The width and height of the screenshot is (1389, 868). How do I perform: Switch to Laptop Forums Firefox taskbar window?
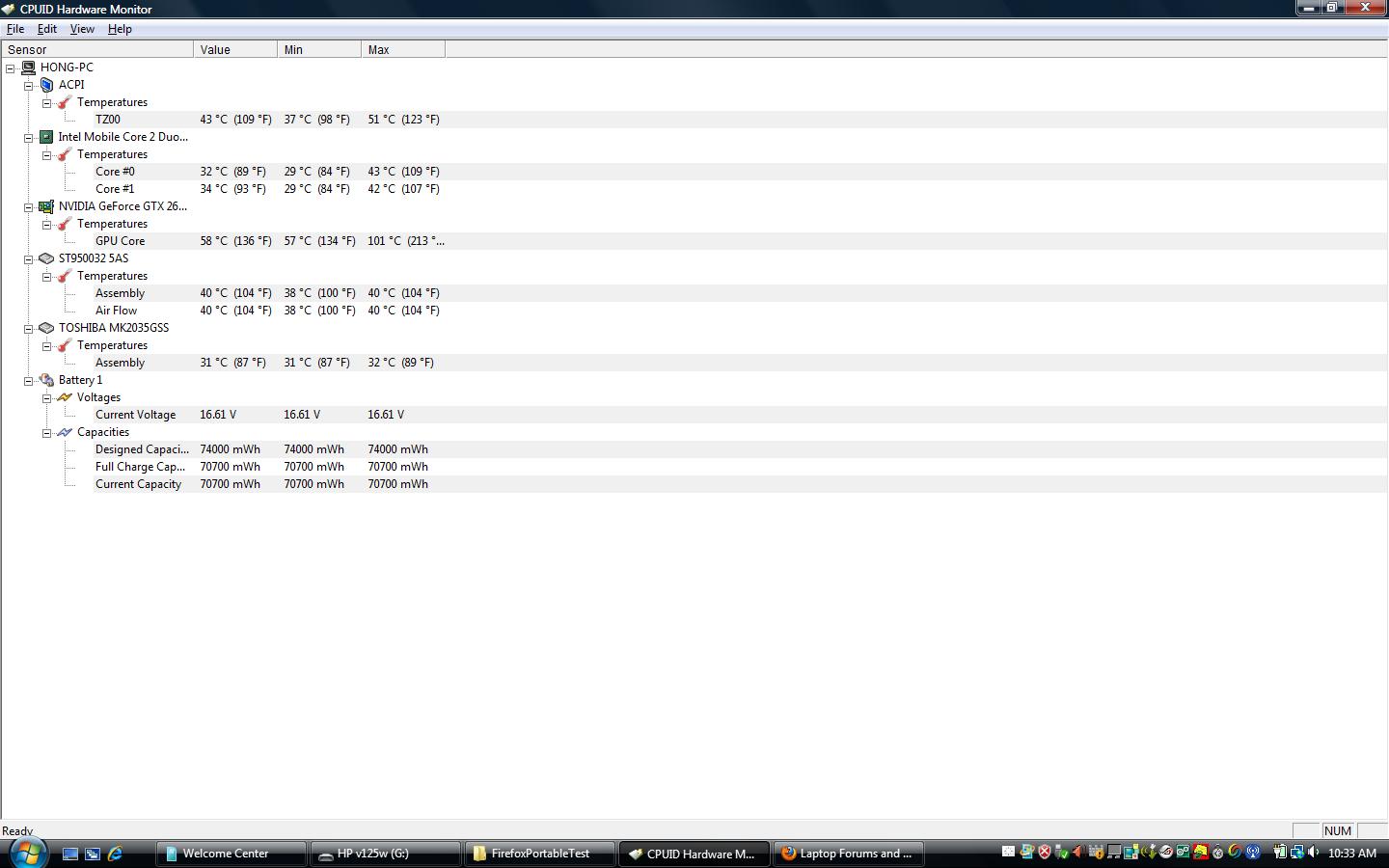[849, 854]
